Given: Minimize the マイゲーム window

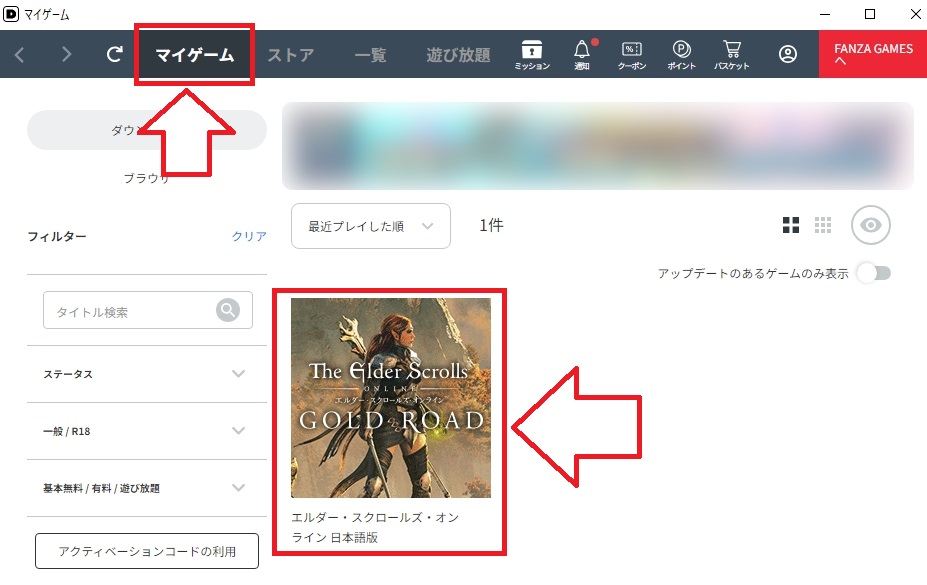Looking at the screenshot, I should click(x=825, y=14).
